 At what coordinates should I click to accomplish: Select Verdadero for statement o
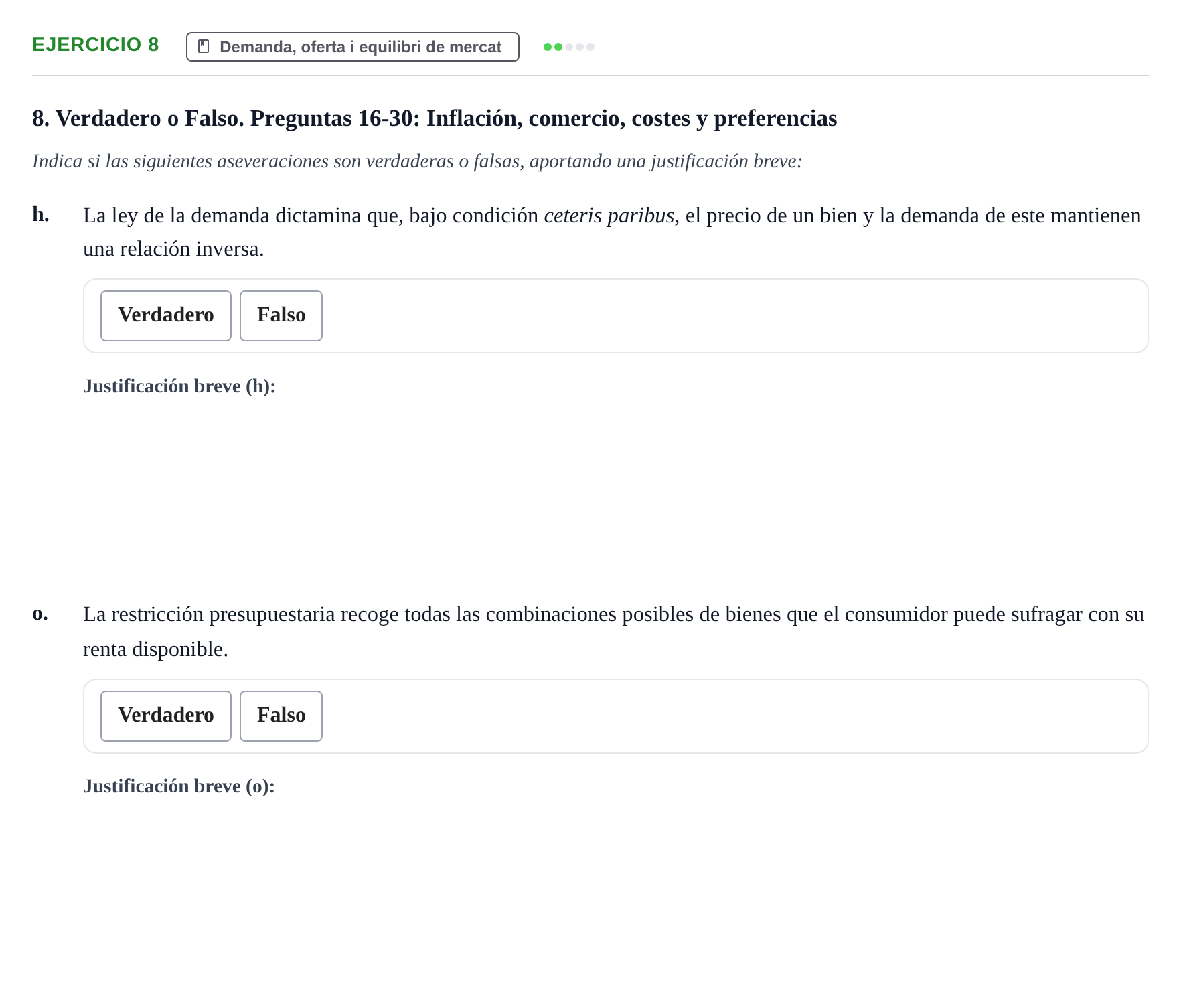click(x=166, y=716)
